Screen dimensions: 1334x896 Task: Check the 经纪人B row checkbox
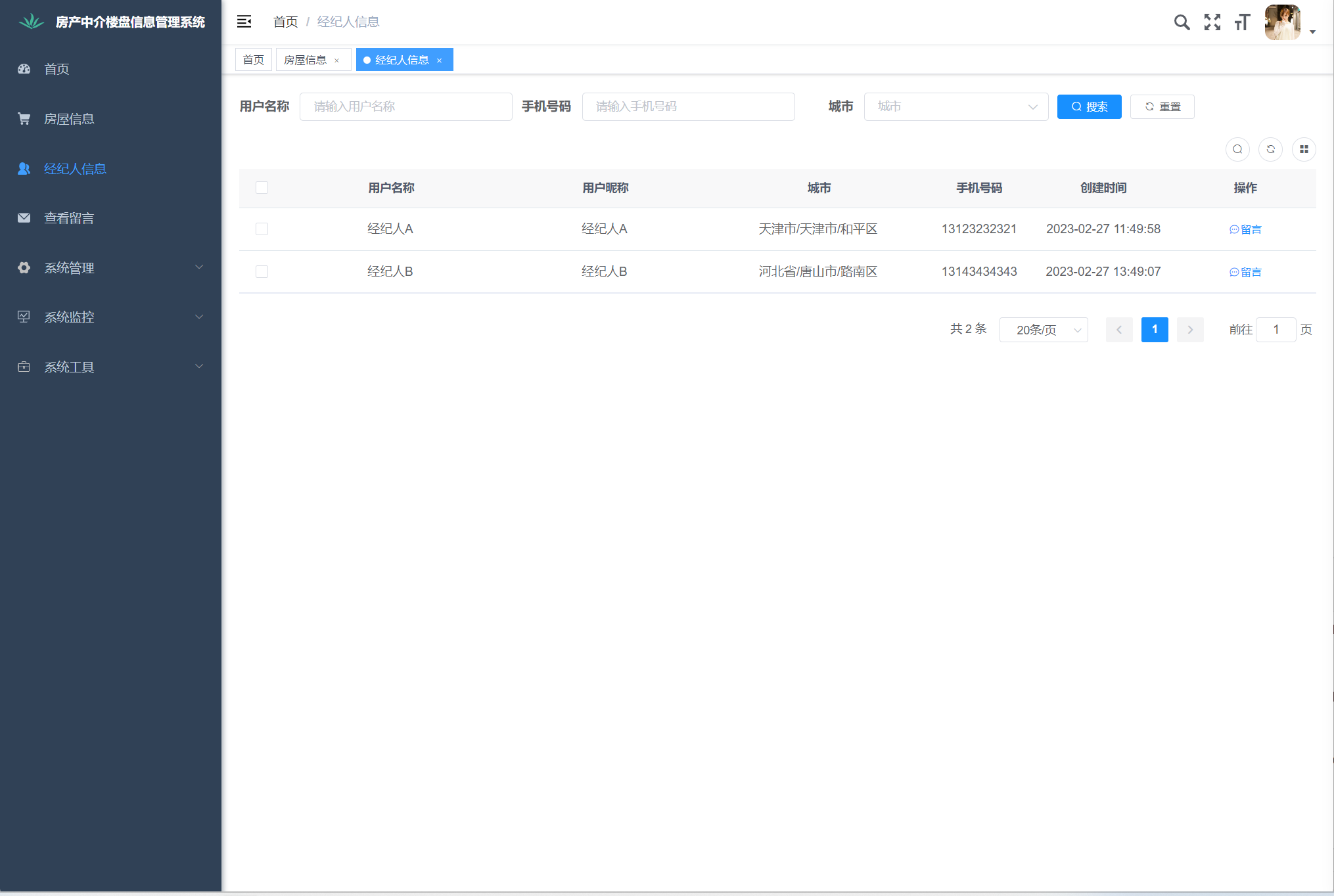262,272
